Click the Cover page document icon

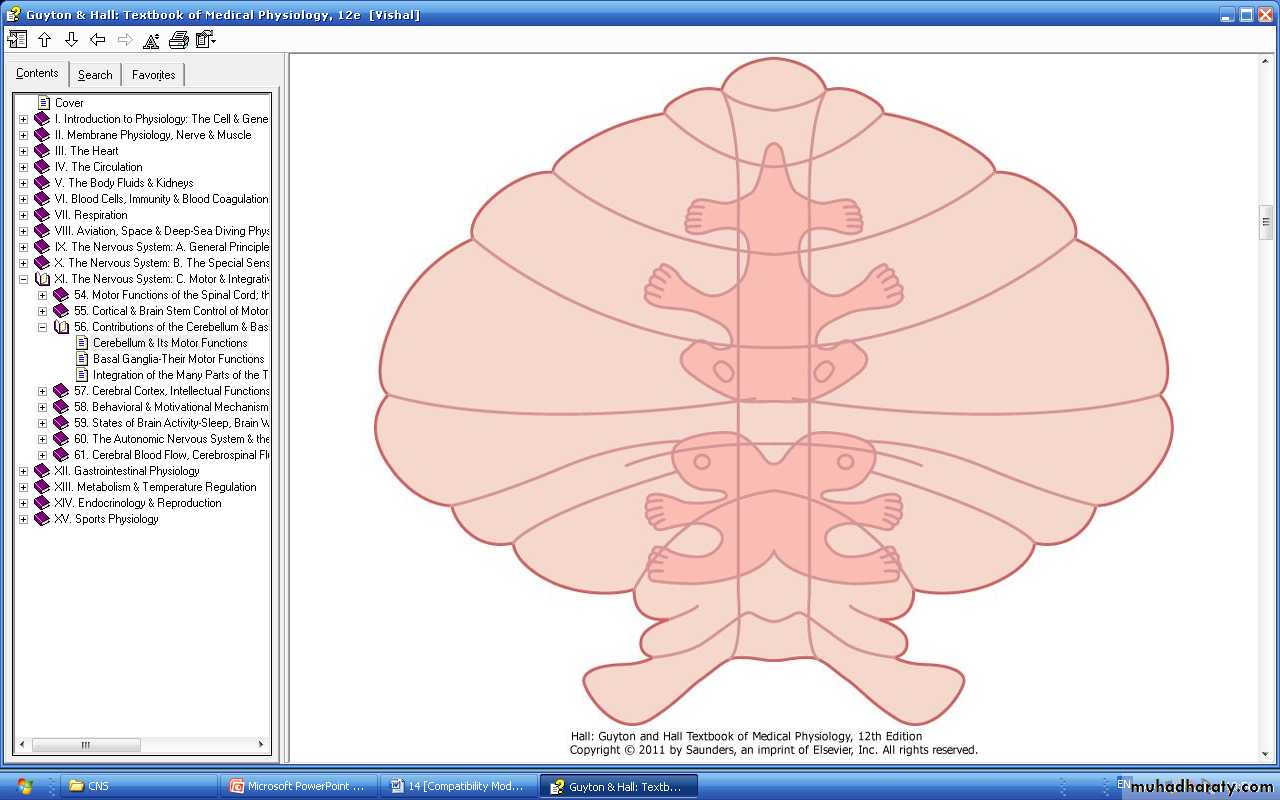[43, 102]
